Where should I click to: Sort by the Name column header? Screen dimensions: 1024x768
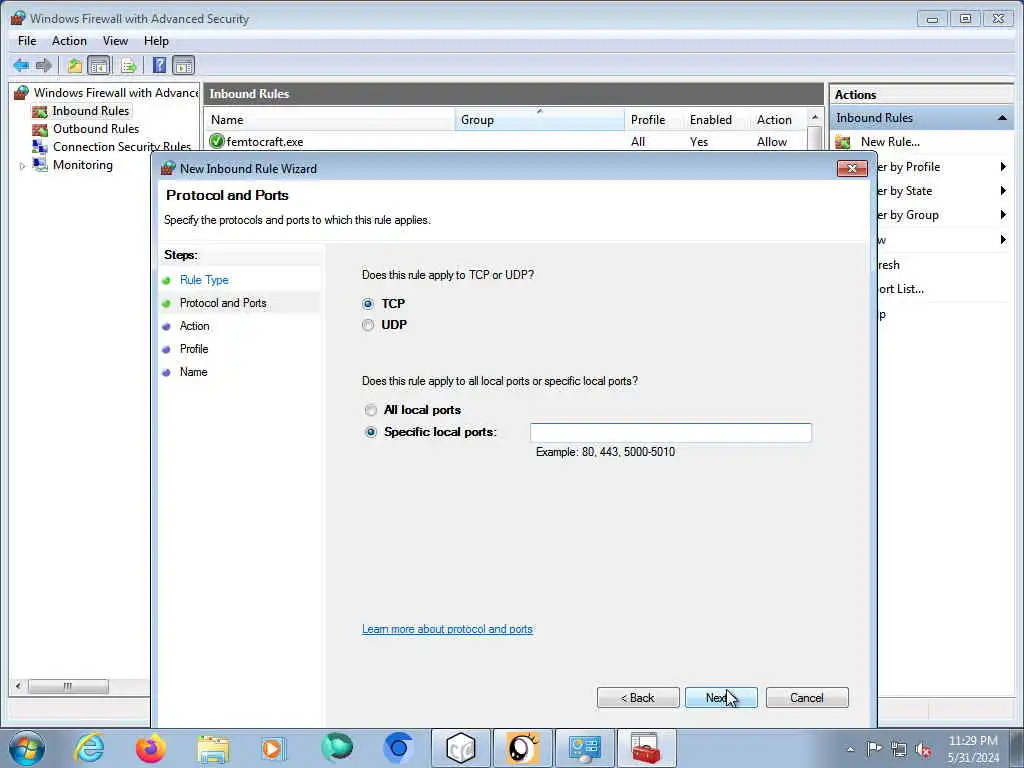point(329,120)
